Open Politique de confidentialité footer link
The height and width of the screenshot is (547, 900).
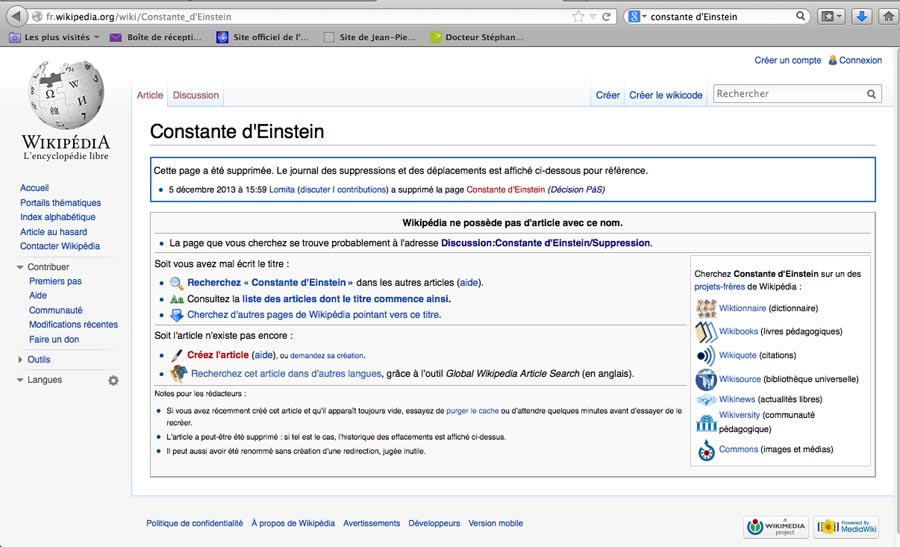click(195, 523)
